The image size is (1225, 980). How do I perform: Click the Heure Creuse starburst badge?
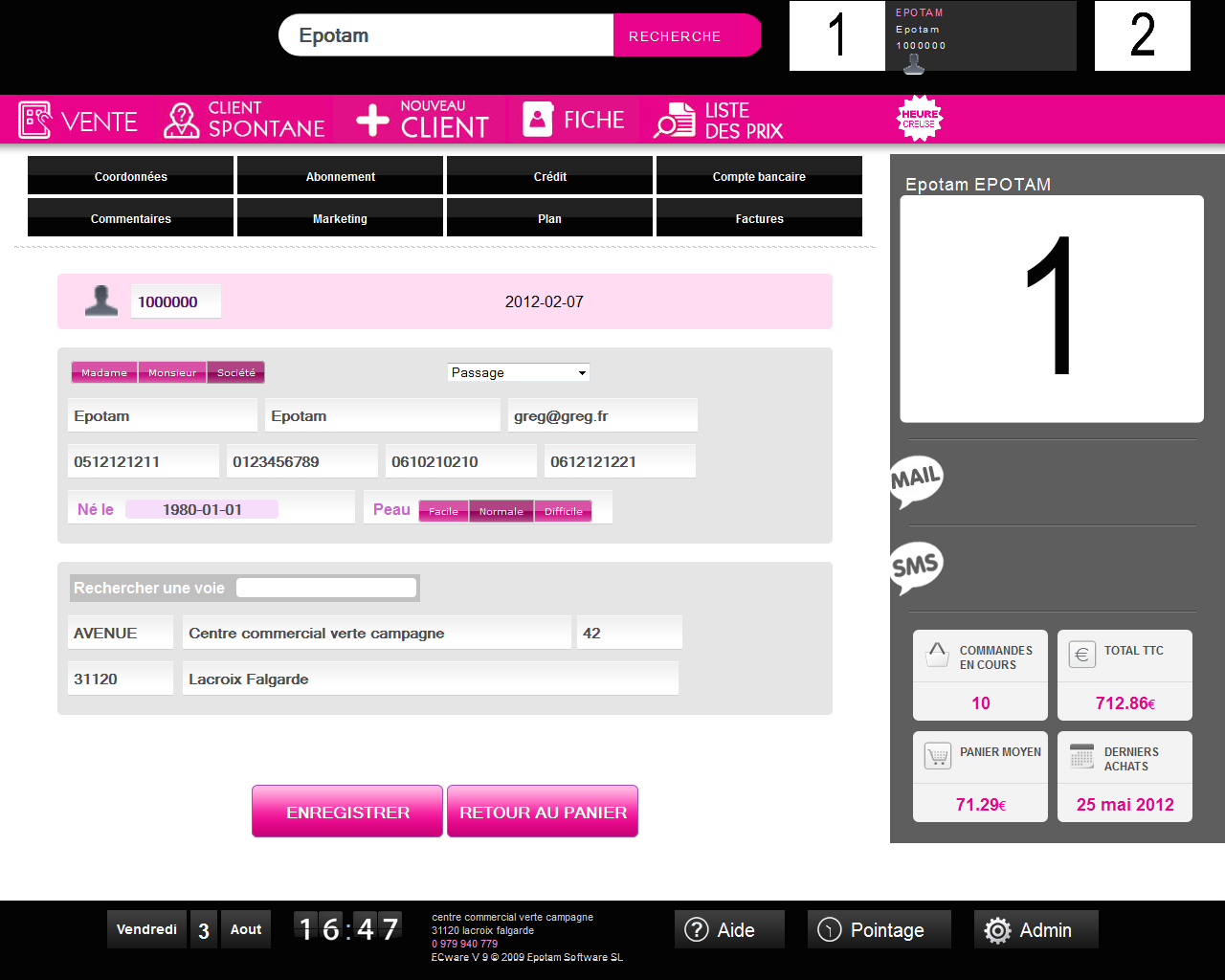(920, 119)
